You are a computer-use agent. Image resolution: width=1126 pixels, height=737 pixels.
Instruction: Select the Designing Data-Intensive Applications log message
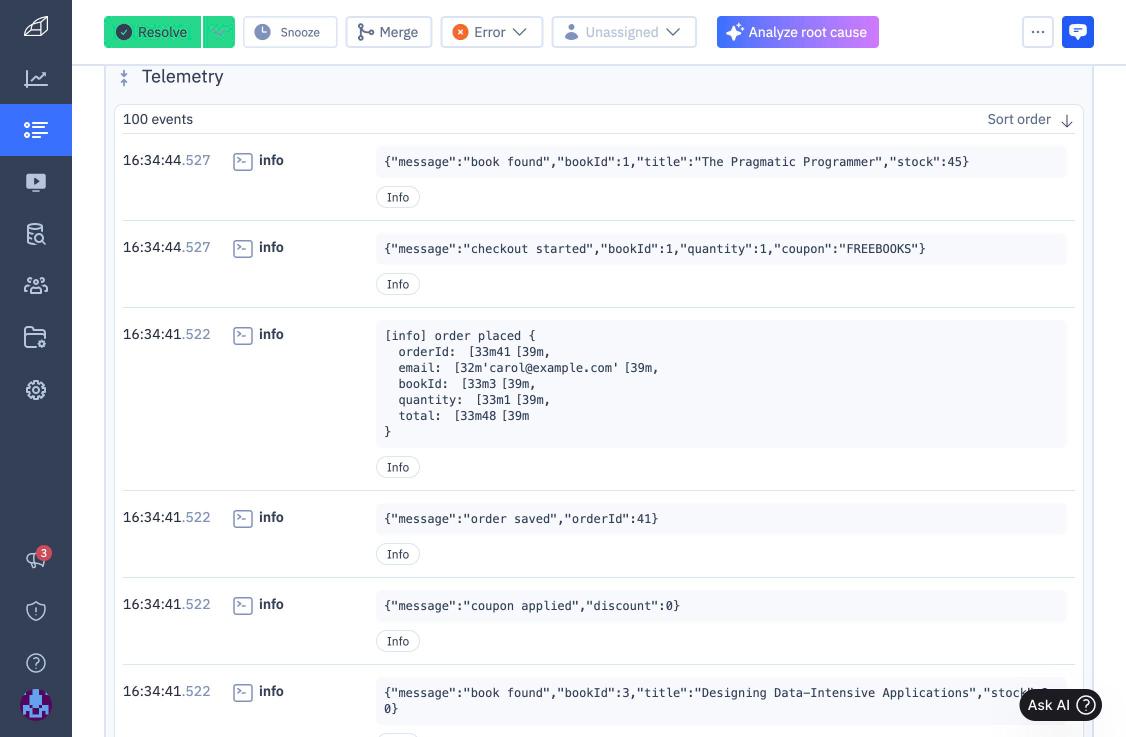[x=721, y=701]
